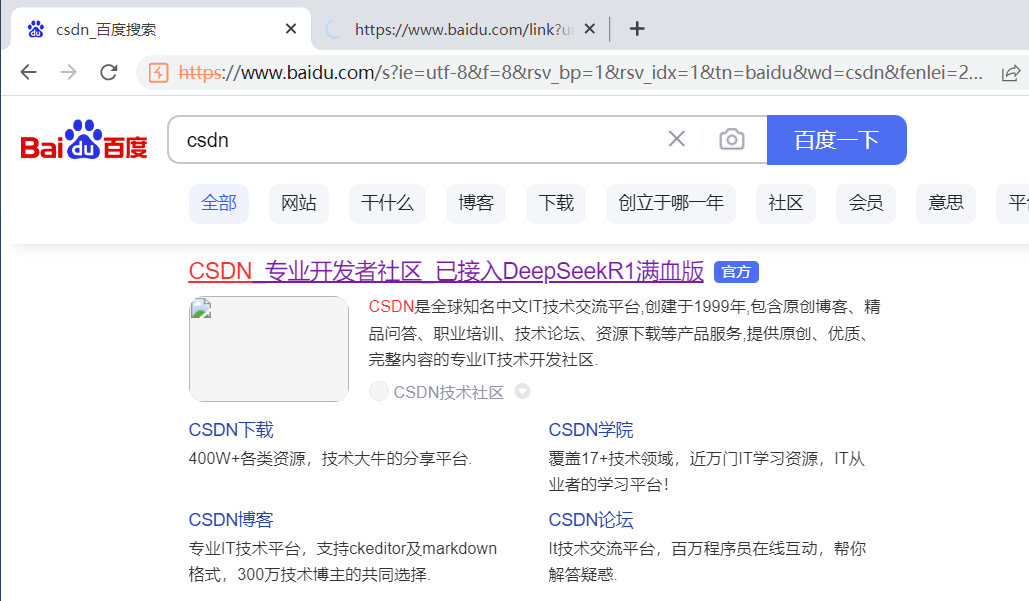Click the browser forward arrow
1029x601 pixels.
[x=68, y=72]
